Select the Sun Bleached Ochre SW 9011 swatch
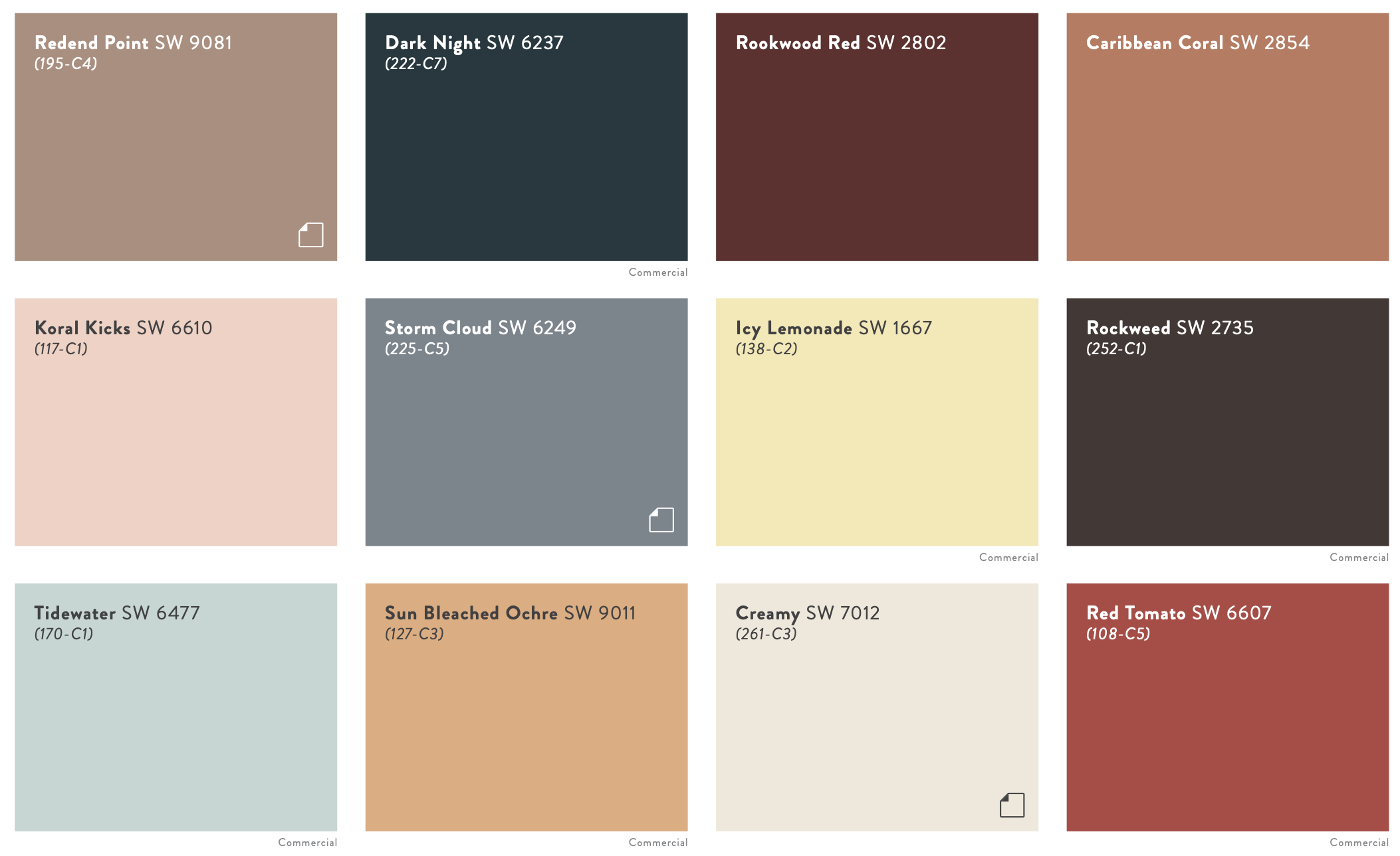 click(x=525, y=704)
